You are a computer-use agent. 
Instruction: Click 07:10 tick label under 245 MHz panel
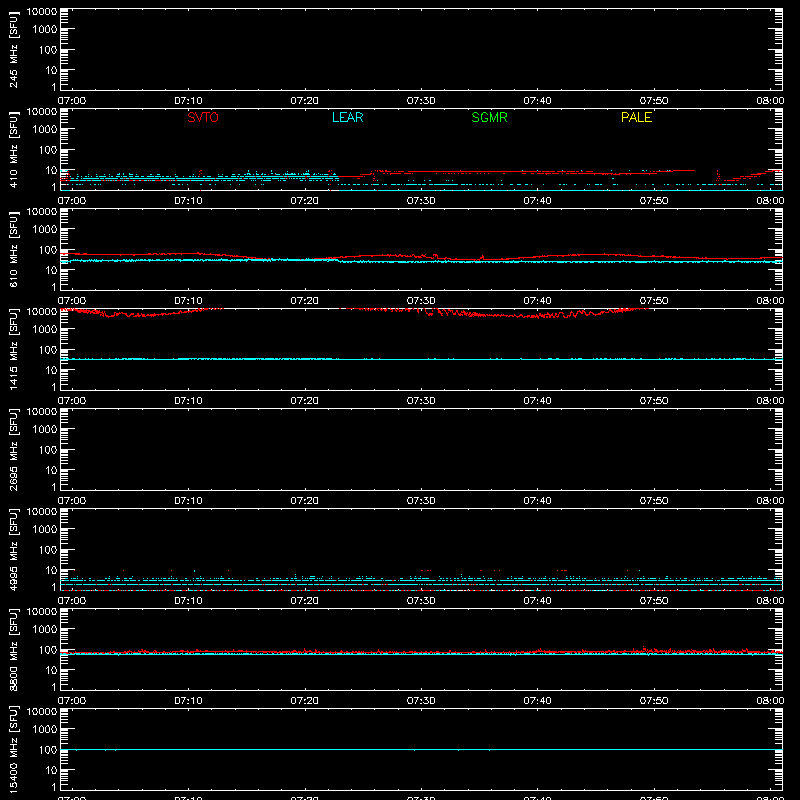tap(188, 101)
